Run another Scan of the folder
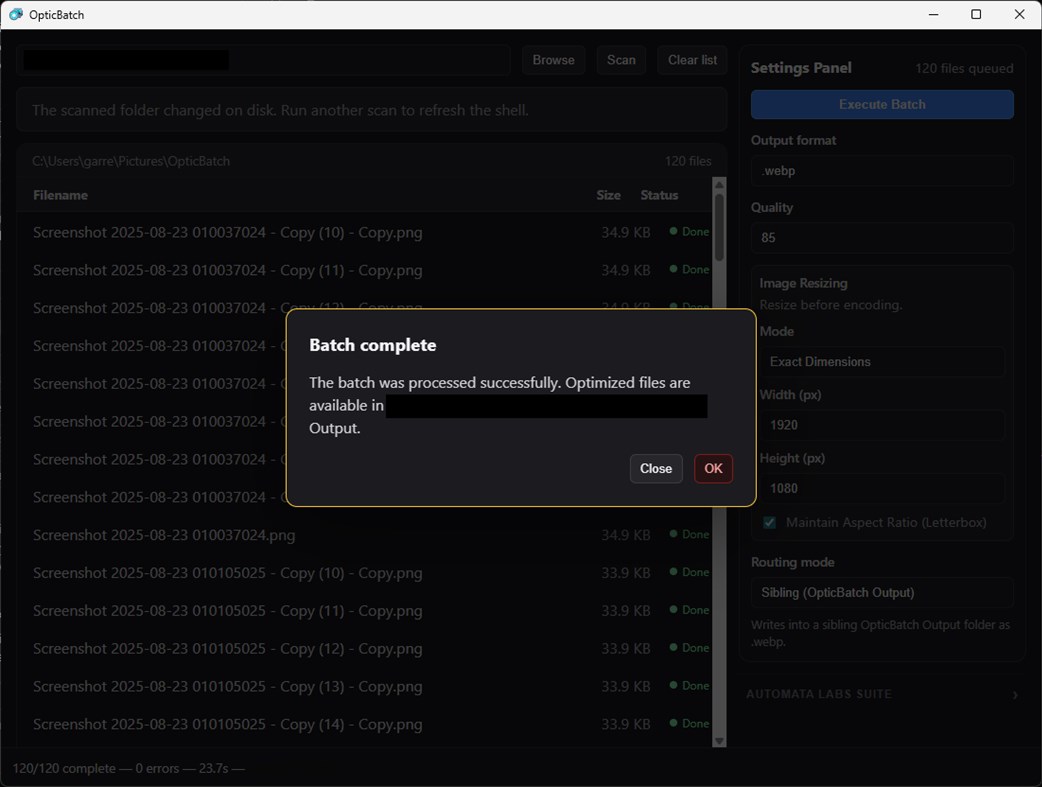The width and height of the screenshot is (1042, 787). pos(621,59)
